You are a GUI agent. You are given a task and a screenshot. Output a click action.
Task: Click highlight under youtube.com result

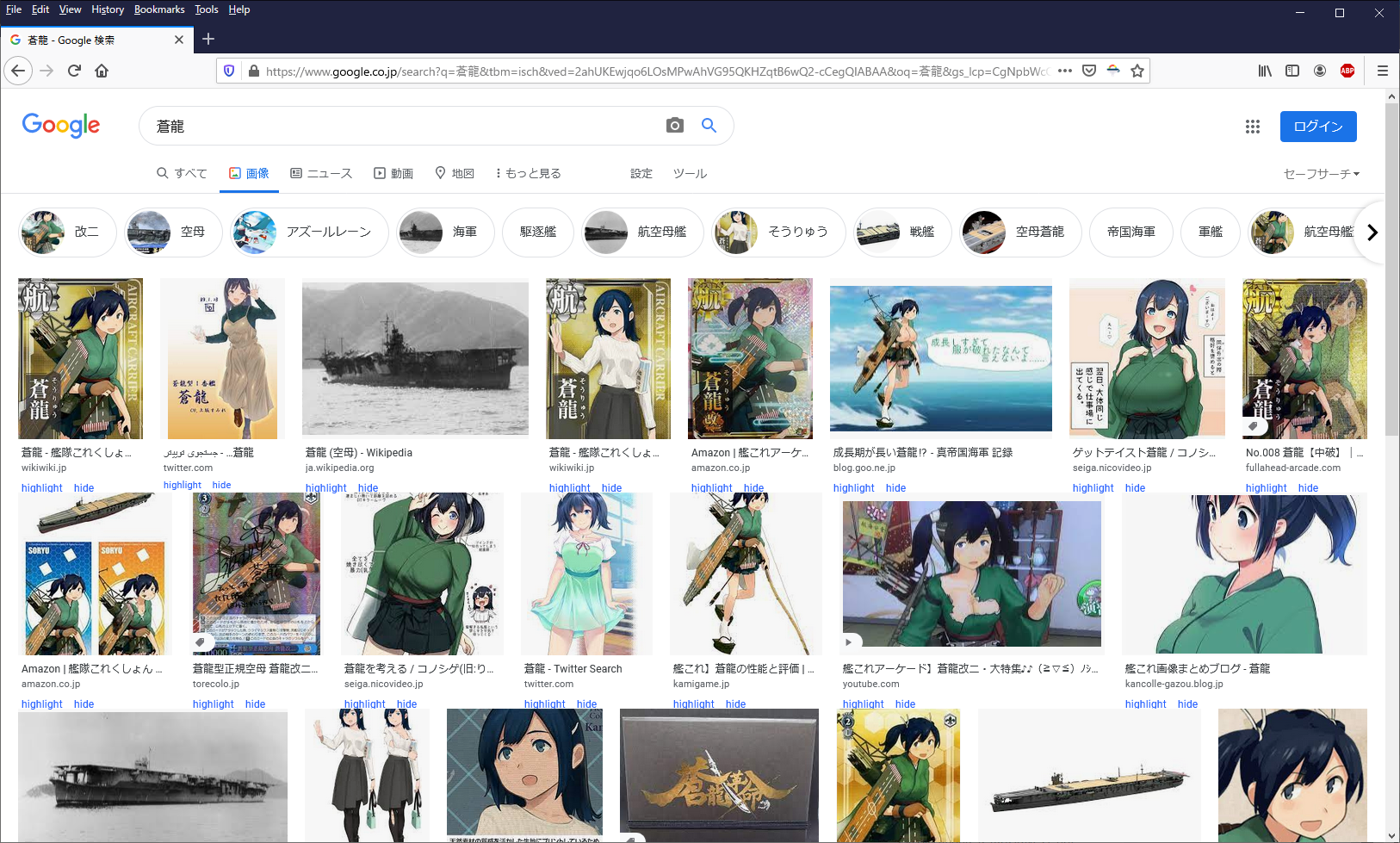tap(863, 704)
